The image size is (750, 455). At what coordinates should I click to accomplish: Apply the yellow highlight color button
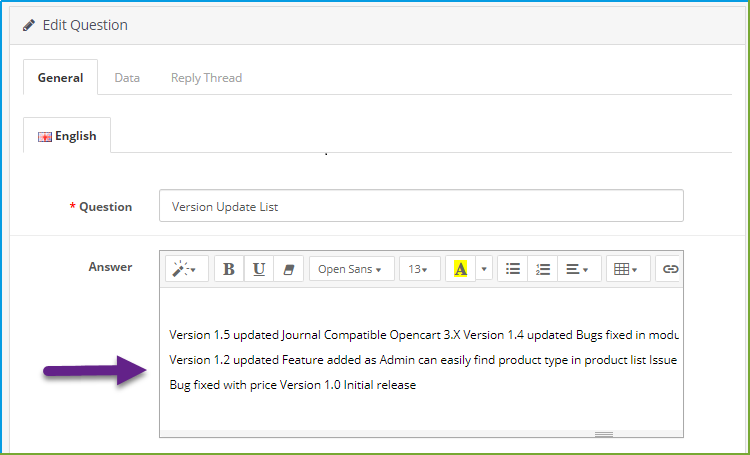point(460,269)
